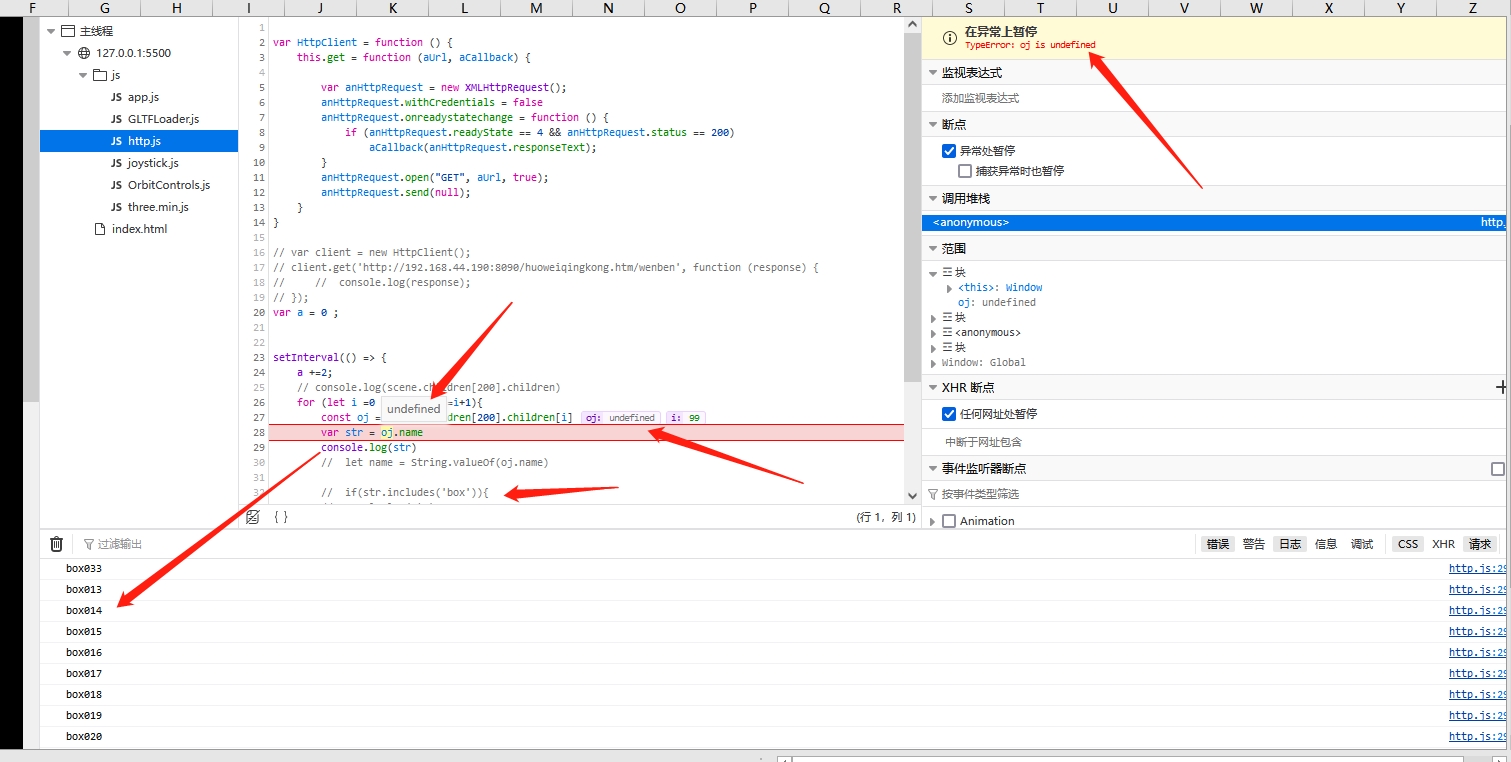Click line number 28 in the gutter
This screenshot has height=762, width=1511.
pos(258,432)
